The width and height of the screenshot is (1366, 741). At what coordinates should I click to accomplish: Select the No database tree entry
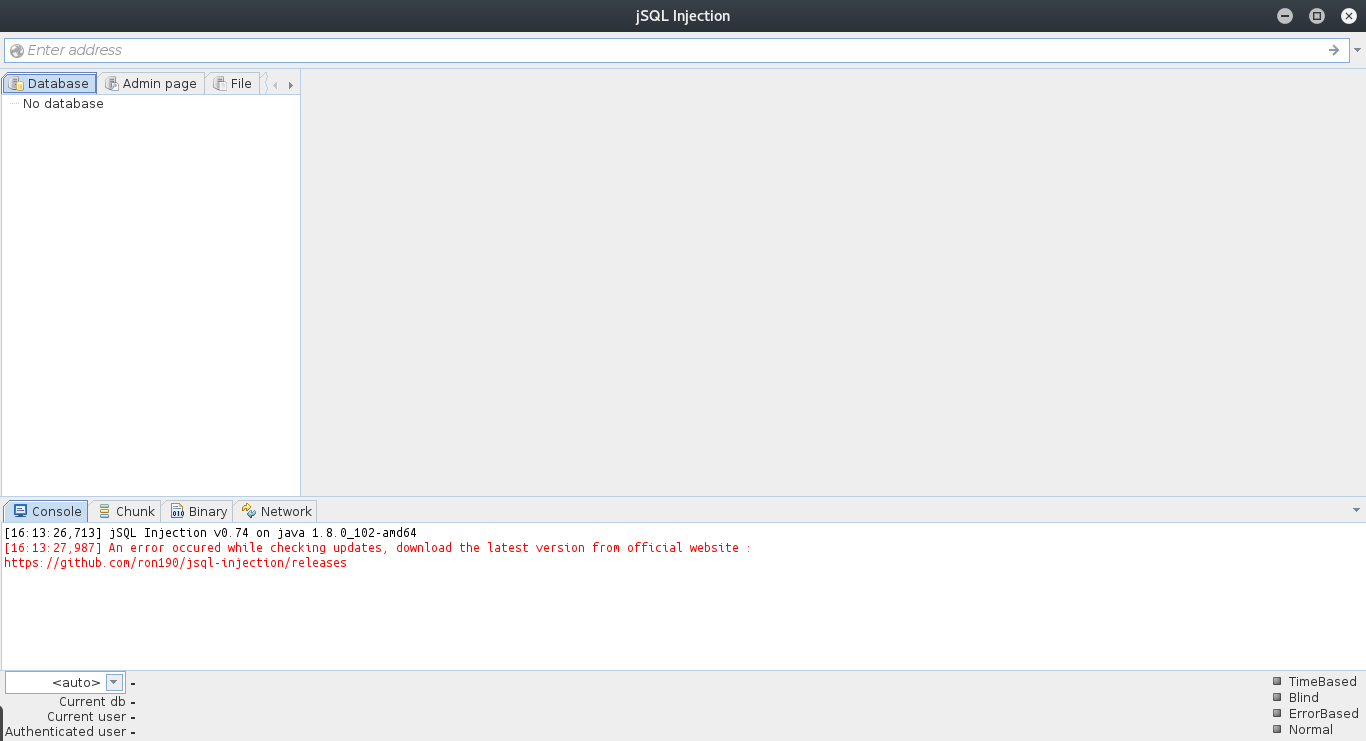pos(63,104)
